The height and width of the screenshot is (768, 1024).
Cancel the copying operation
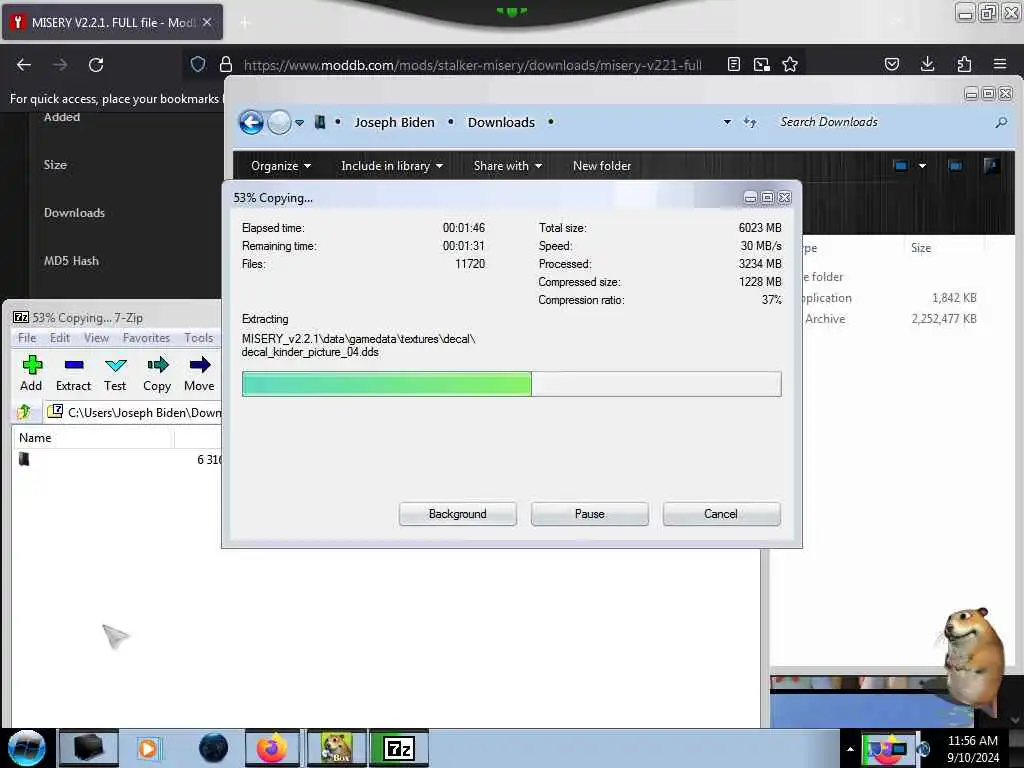[x=721, y=514]
